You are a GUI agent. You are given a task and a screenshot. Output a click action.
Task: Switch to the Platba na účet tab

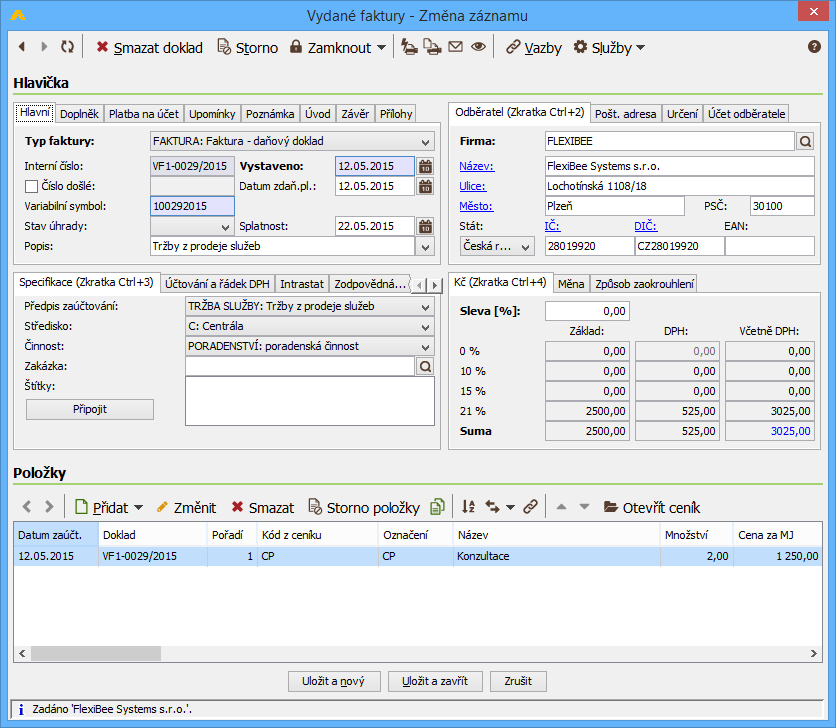144,114
